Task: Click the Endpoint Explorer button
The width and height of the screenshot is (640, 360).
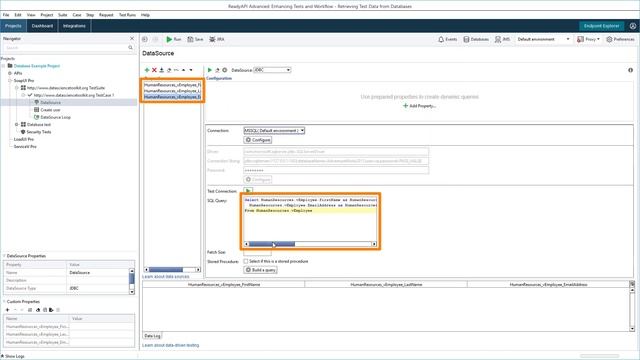Action: coord(601,26)
